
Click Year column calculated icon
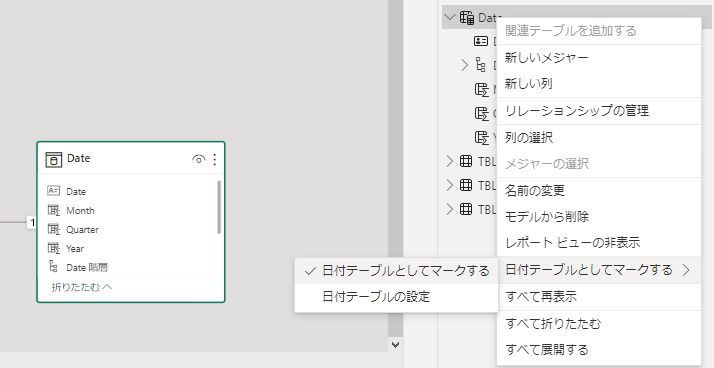pyautogui.click(x=54, y=248)
